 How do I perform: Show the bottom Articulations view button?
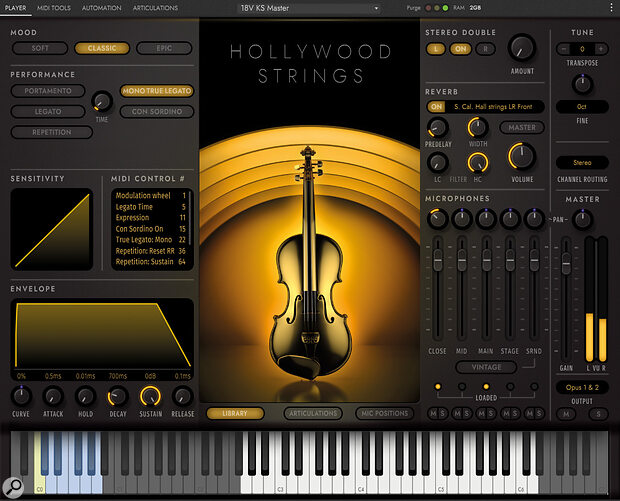tap(313, 413)
